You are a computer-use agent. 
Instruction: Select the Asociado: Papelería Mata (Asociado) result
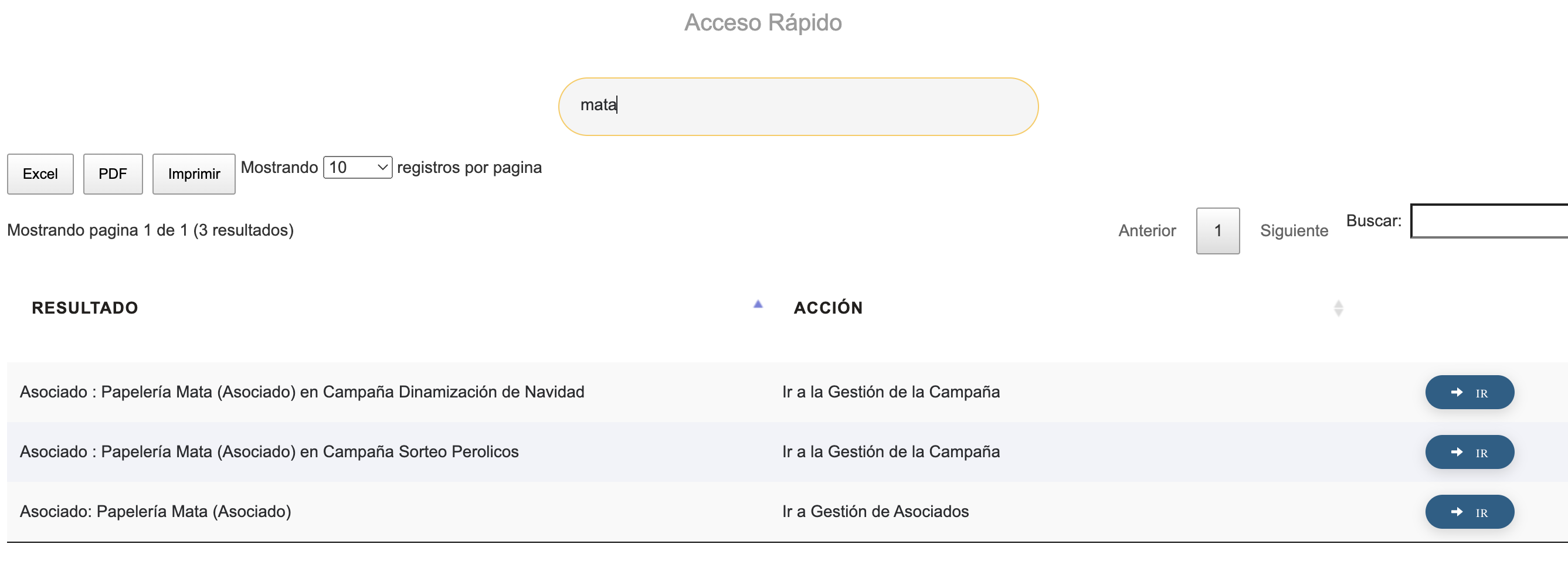tap(155, 511)
